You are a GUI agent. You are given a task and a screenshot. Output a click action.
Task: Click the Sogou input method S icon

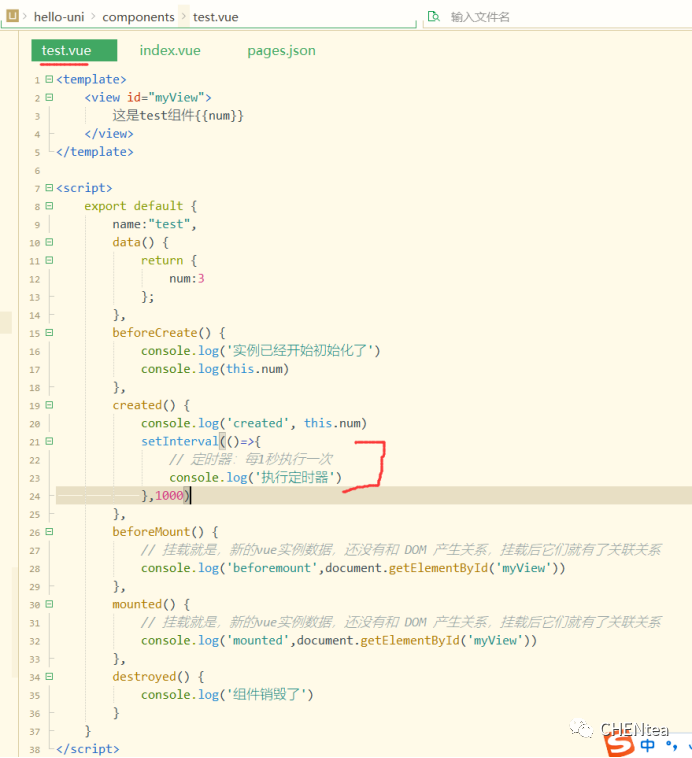tap(618, 746)
